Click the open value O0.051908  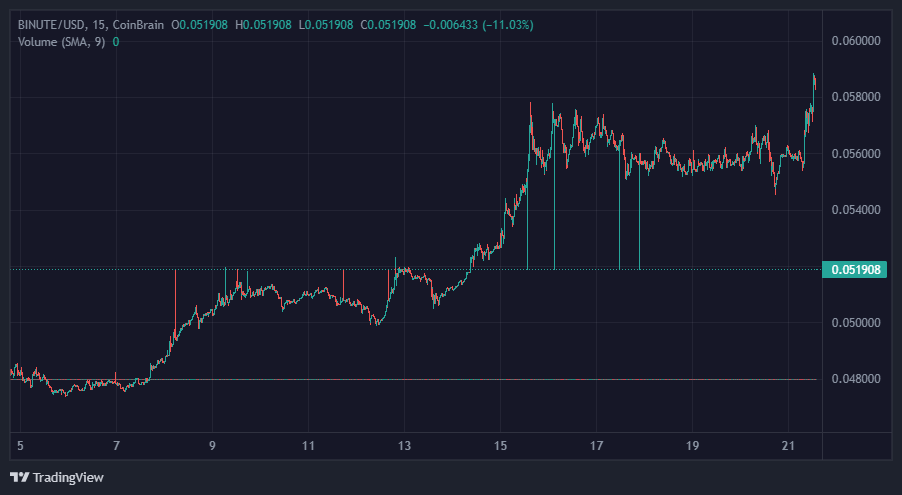point(200,25)
